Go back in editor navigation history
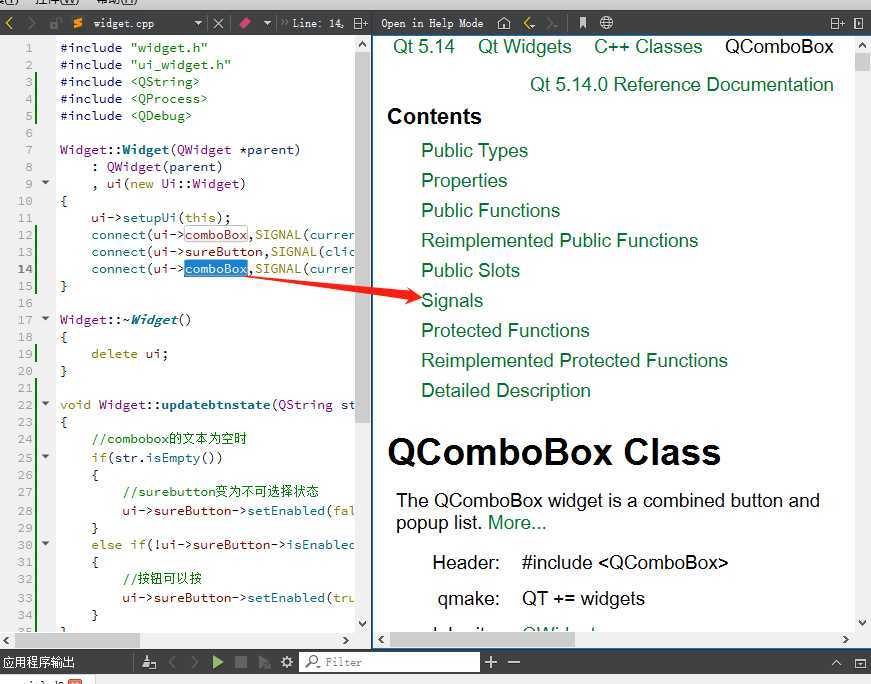Screen dimensions: 871x684 click(9, 23)
